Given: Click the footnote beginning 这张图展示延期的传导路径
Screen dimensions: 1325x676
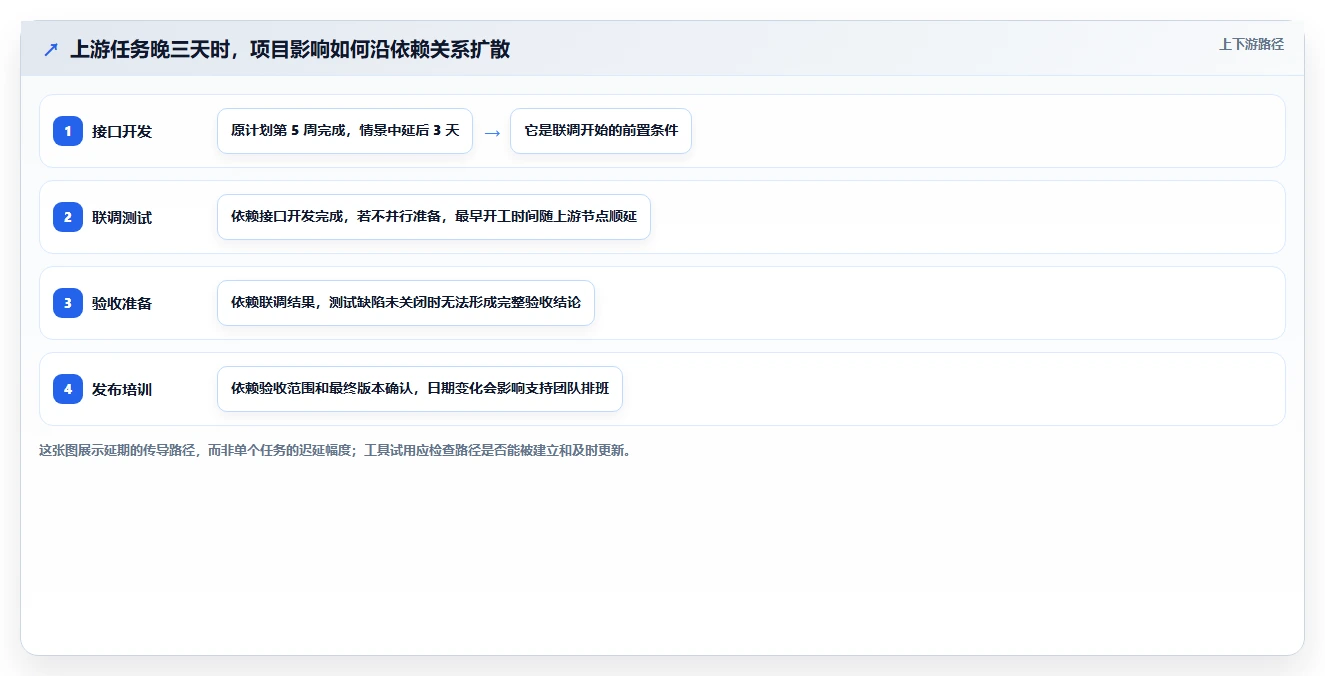Looking at the screenshot, I should 335,450.
